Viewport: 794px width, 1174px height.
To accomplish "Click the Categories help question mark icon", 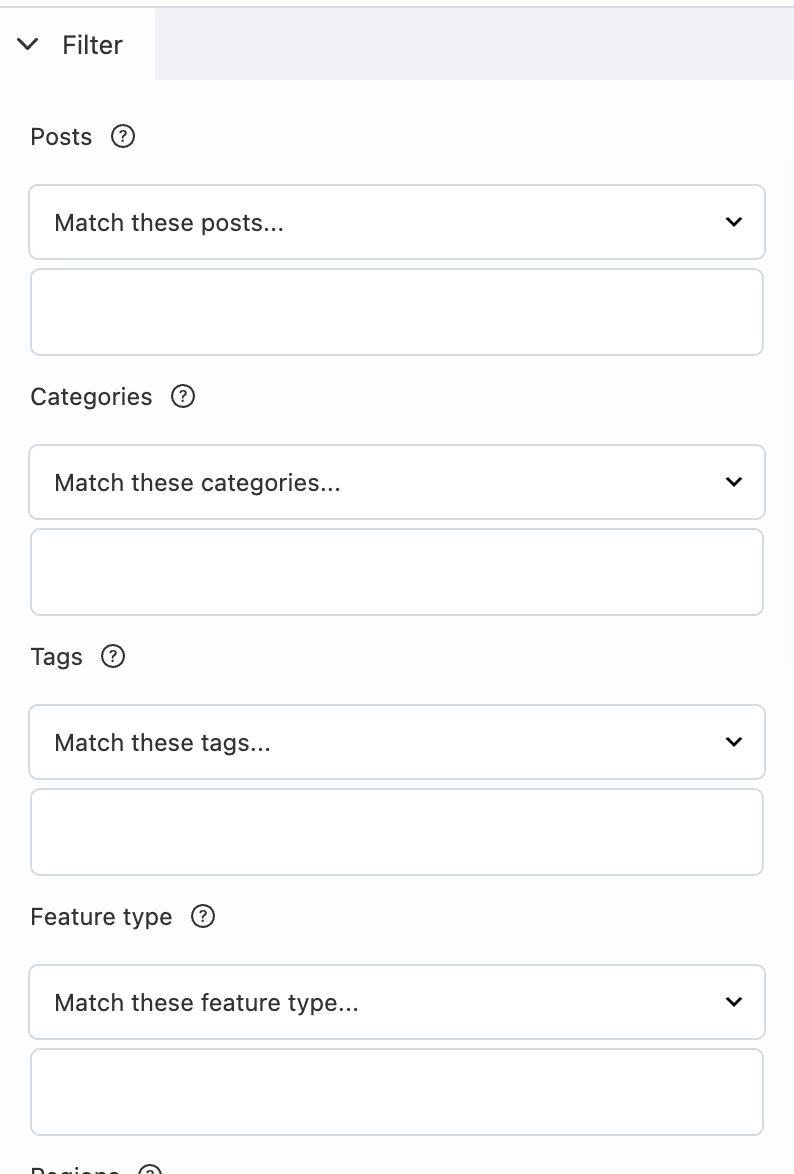I will click(183, 397).
